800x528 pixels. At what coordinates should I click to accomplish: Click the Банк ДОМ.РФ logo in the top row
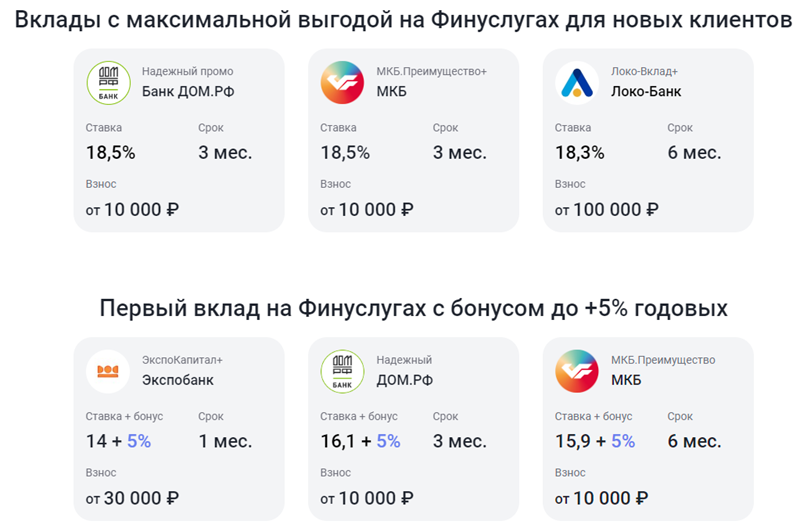[x=108, y=83]
